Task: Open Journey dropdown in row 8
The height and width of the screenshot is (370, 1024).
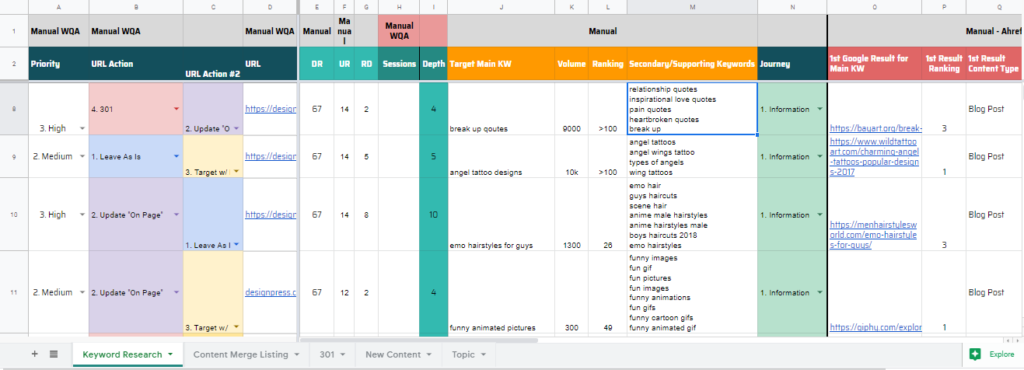Action: click(820, 110)
